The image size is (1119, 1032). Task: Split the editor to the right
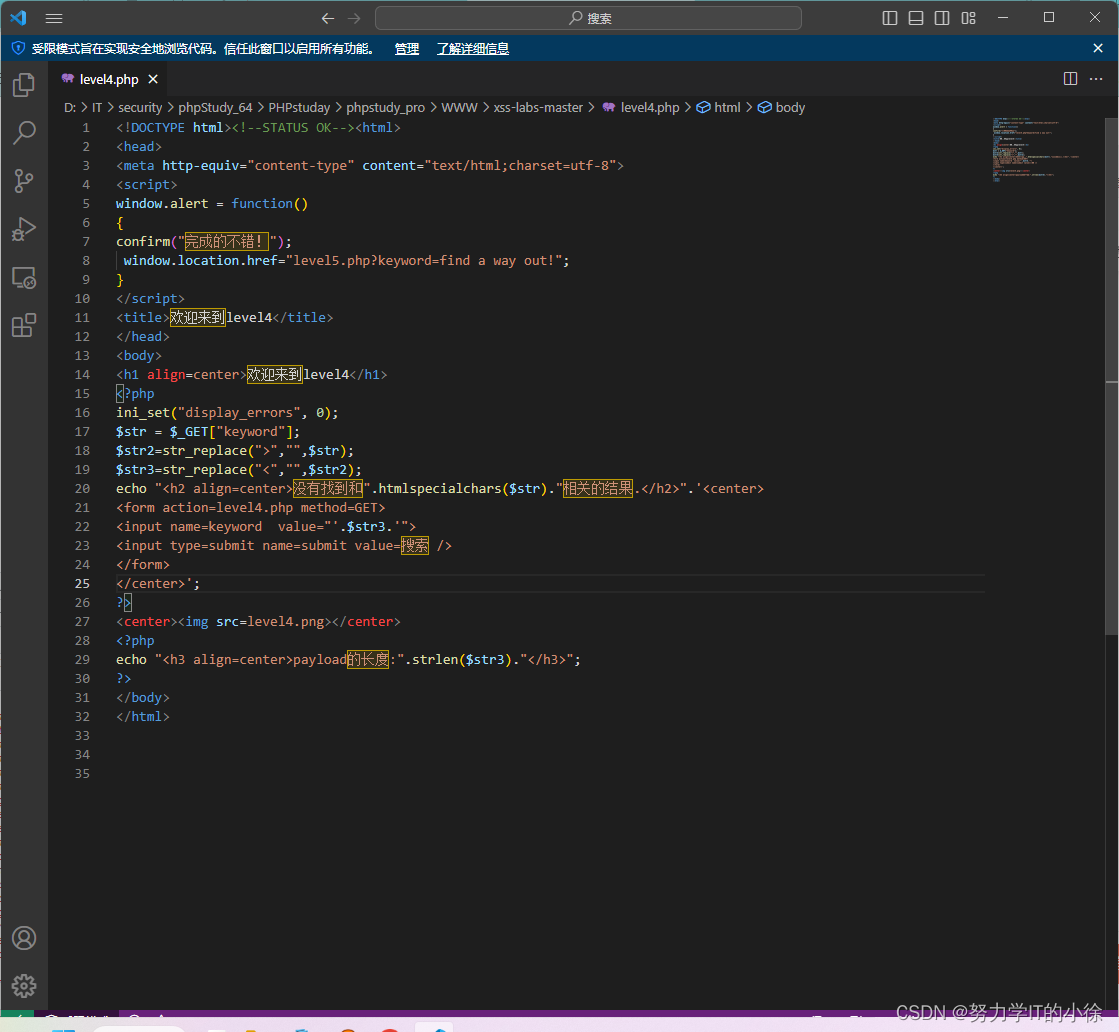tap(1070, 79)
